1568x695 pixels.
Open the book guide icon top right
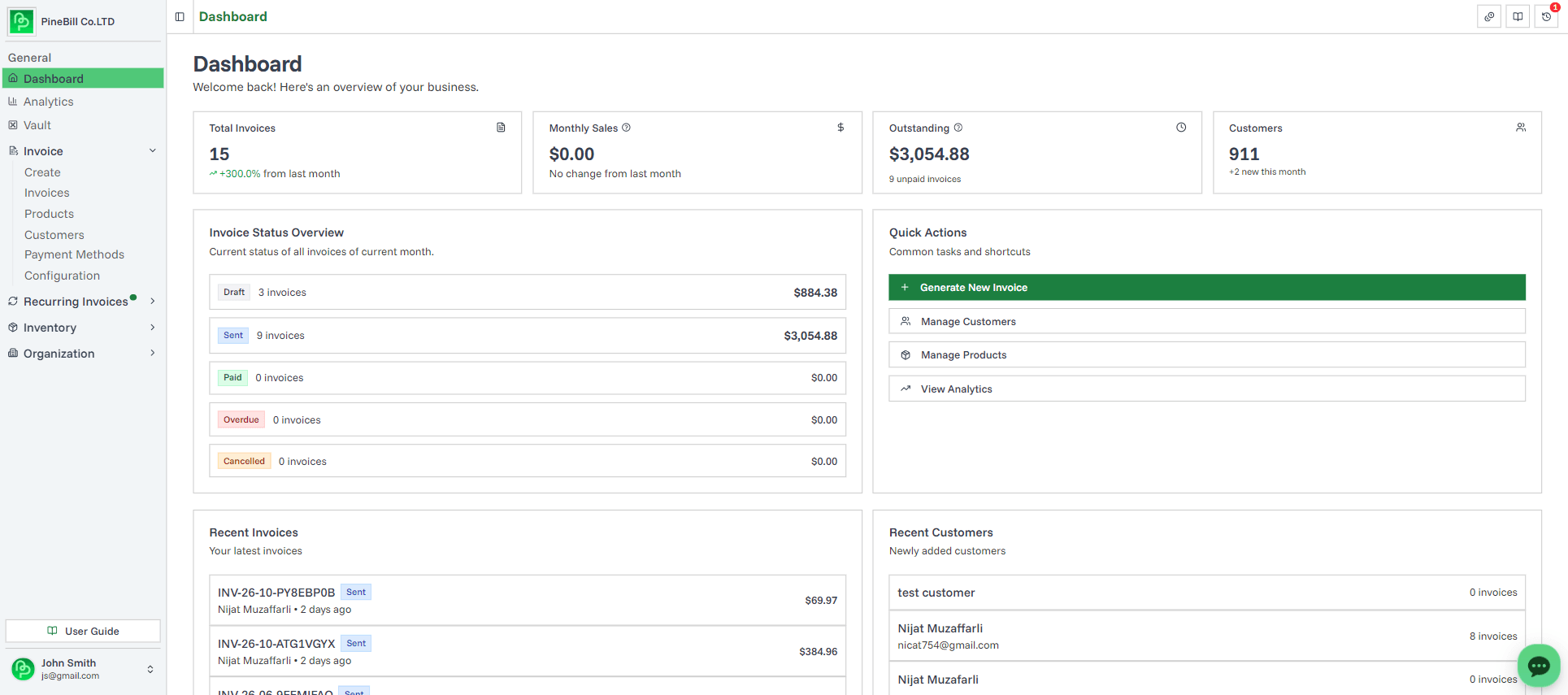(x=1518, y=16)
